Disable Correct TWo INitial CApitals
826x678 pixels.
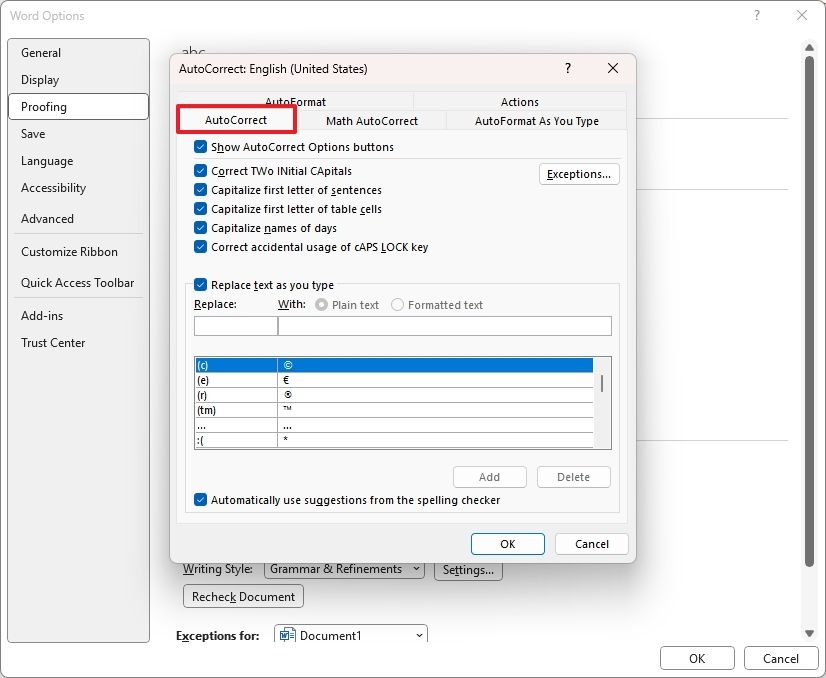[201, 171]
